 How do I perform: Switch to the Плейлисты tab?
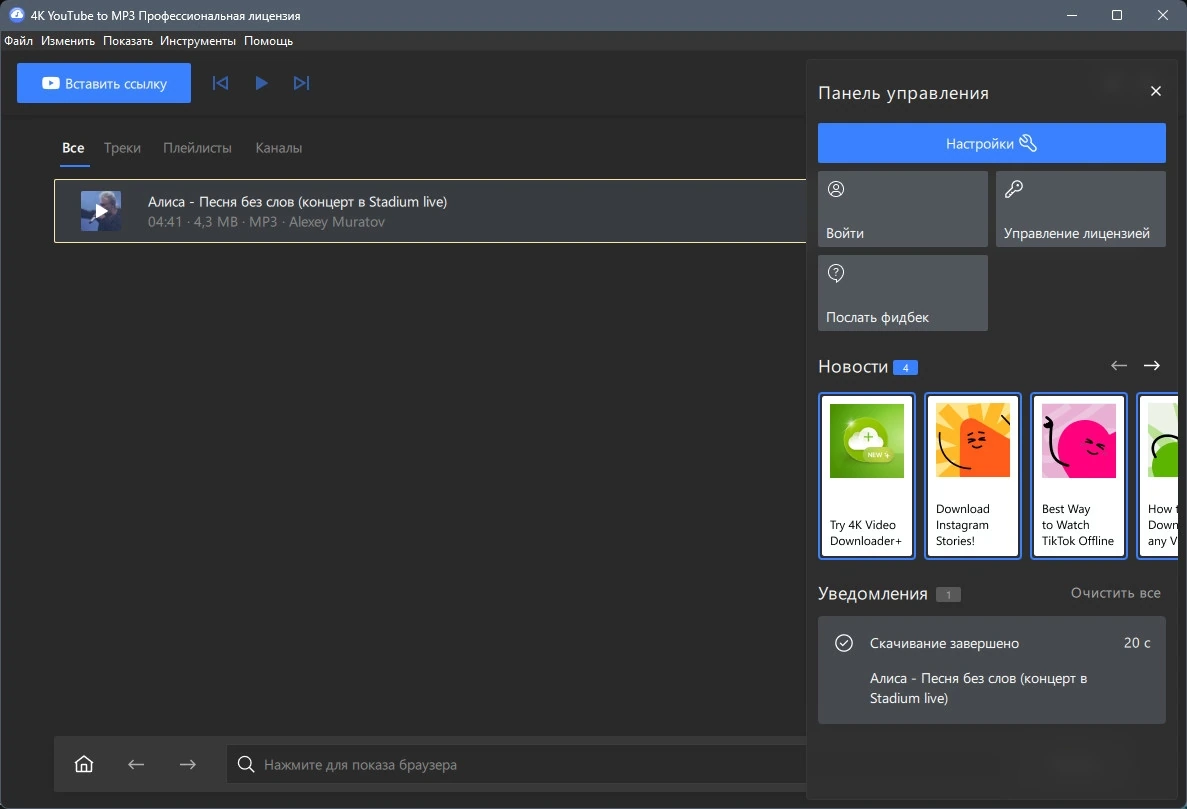point(198,148)
